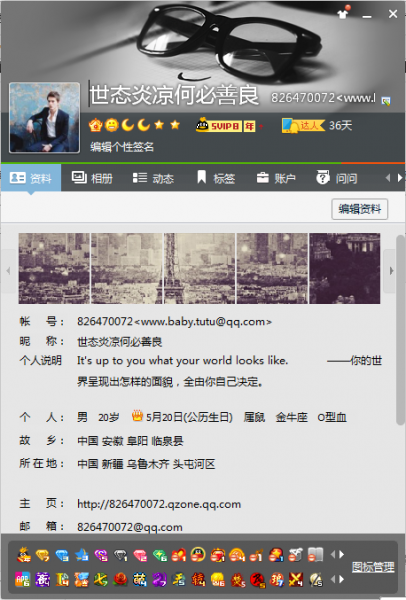Show more tabs with right arrow
The image size is (406, 600).
(x=400, y=178)
